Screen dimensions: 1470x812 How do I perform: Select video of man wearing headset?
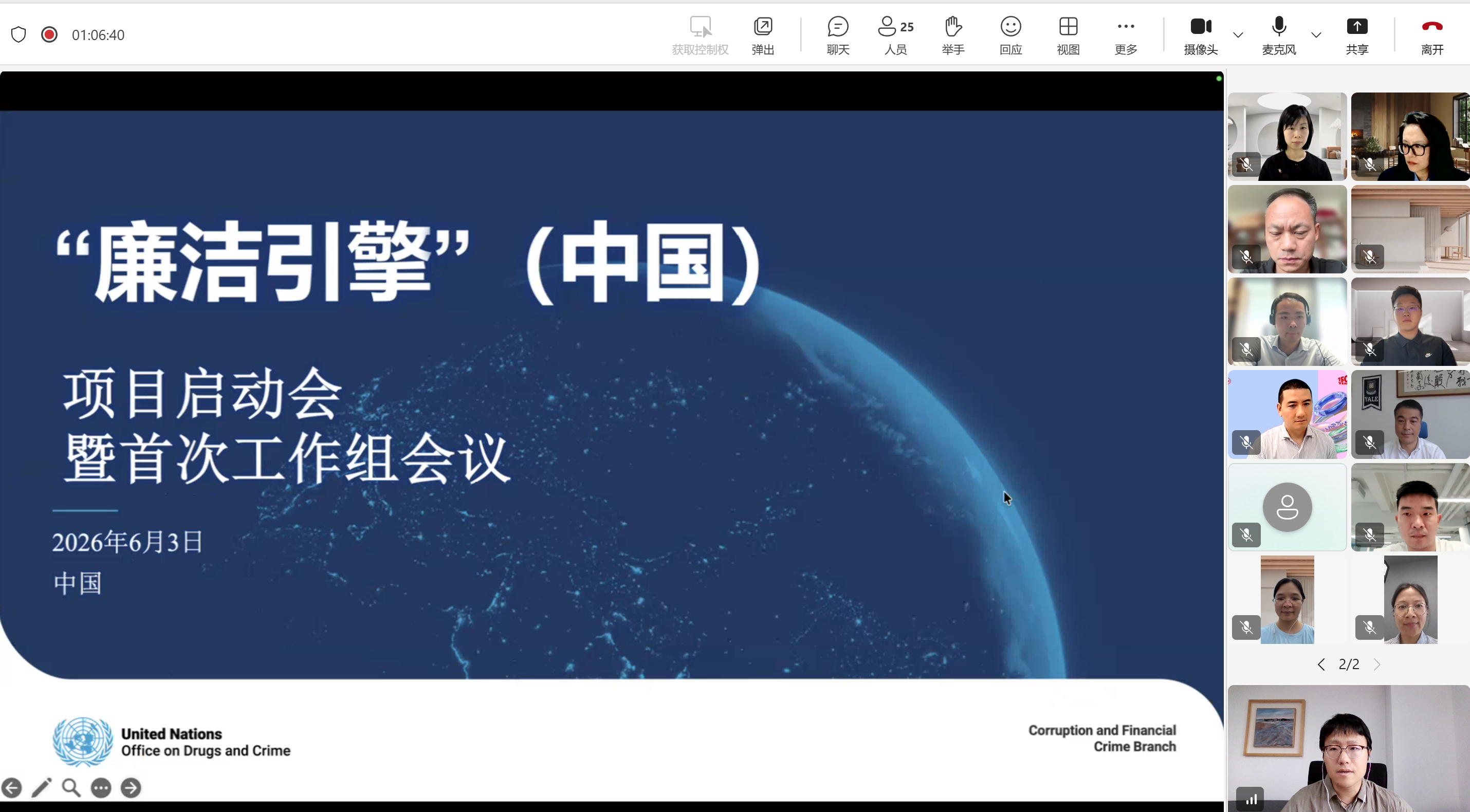[1288, 322]
